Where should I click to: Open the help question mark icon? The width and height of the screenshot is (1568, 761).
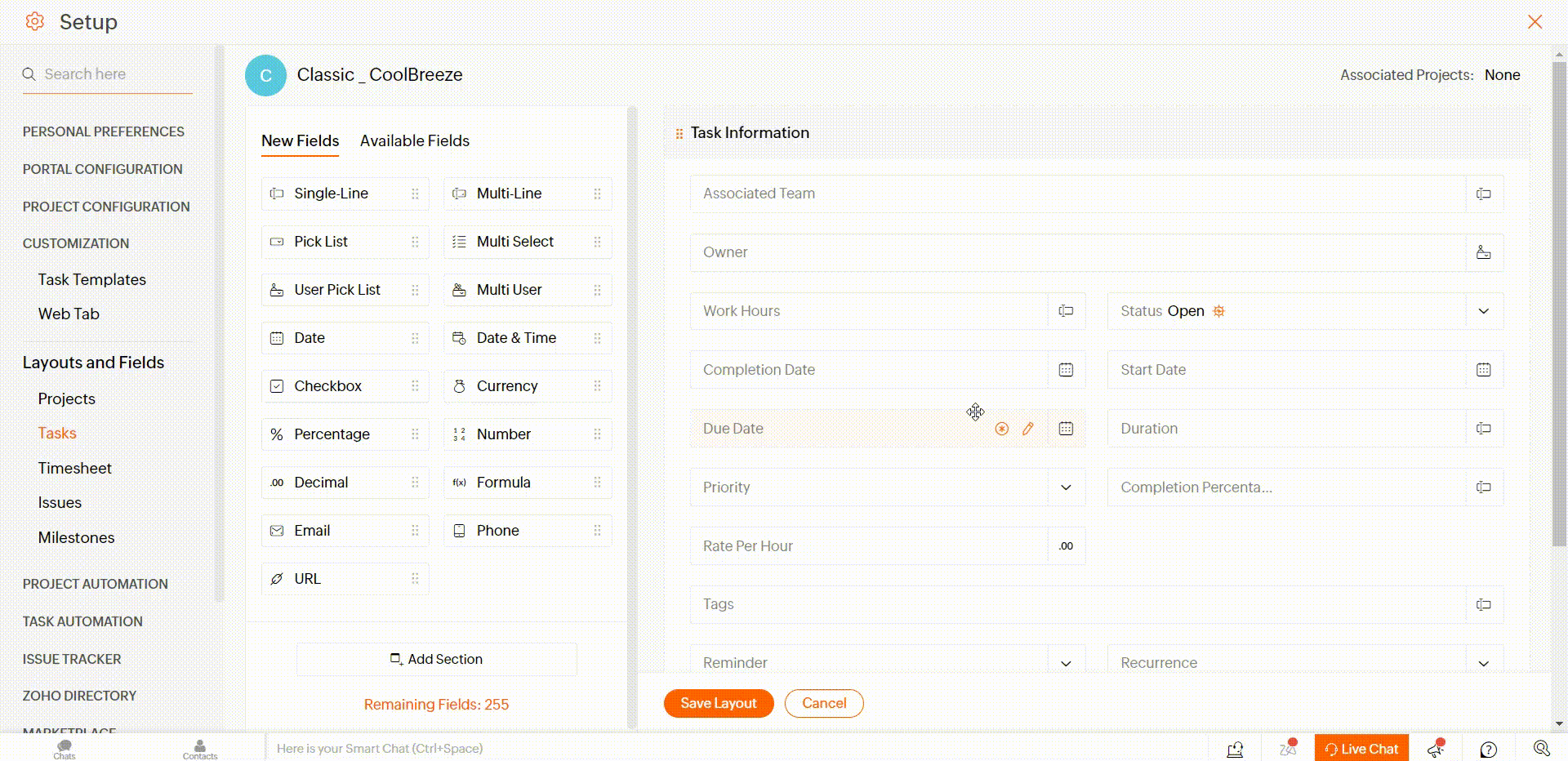pos(1488,749)
